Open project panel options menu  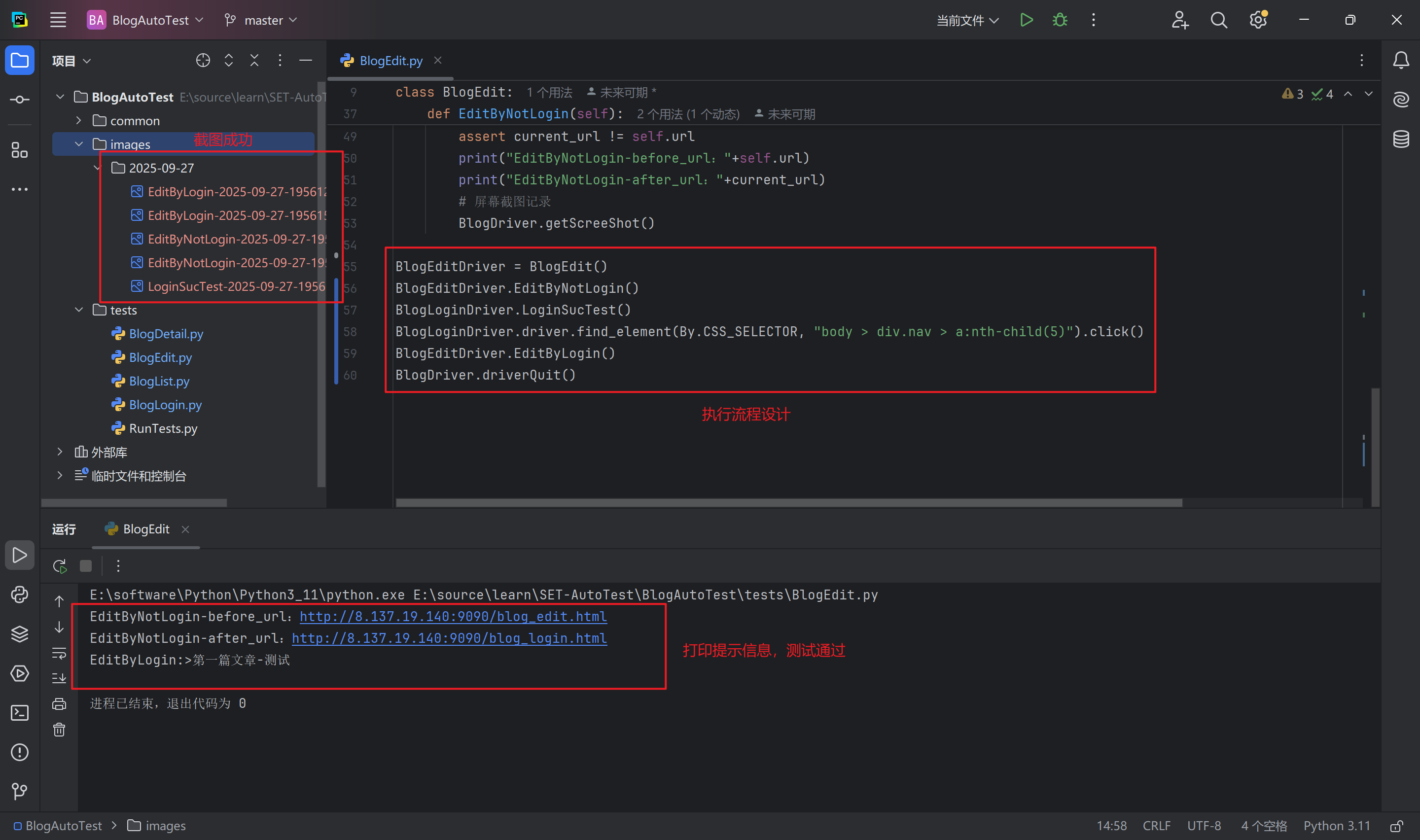tap(280, 60)
